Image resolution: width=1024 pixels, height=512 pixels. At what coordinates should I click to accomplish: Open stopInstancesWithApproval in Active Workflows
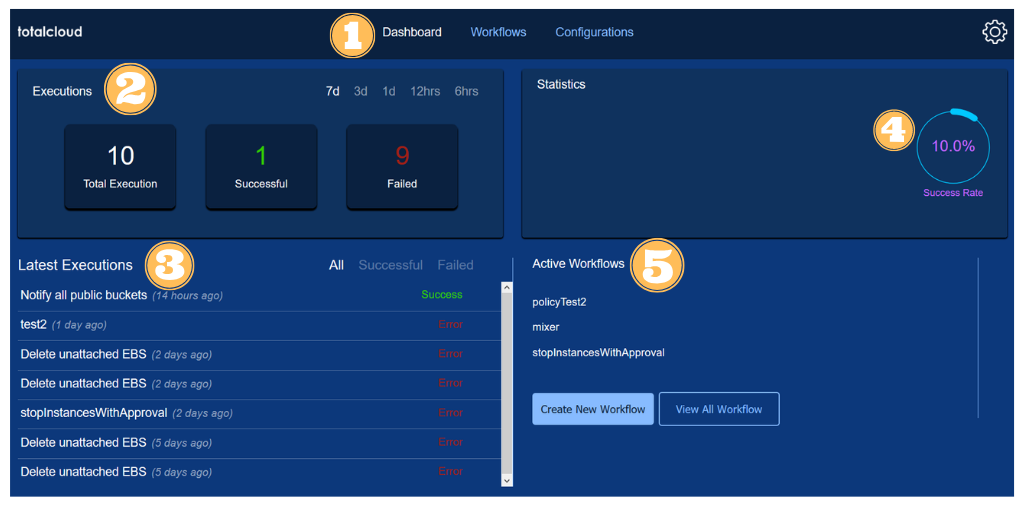[x=598, y=353]
